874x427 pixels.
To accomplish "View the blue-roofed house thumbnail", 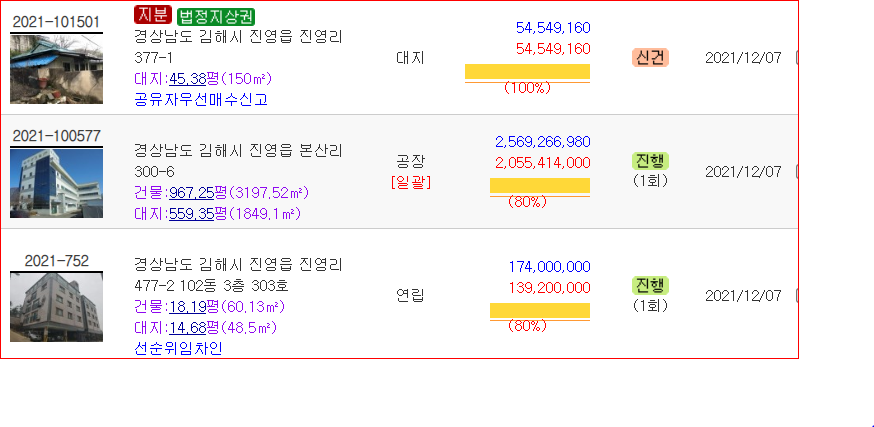I will tap(56, 69).
